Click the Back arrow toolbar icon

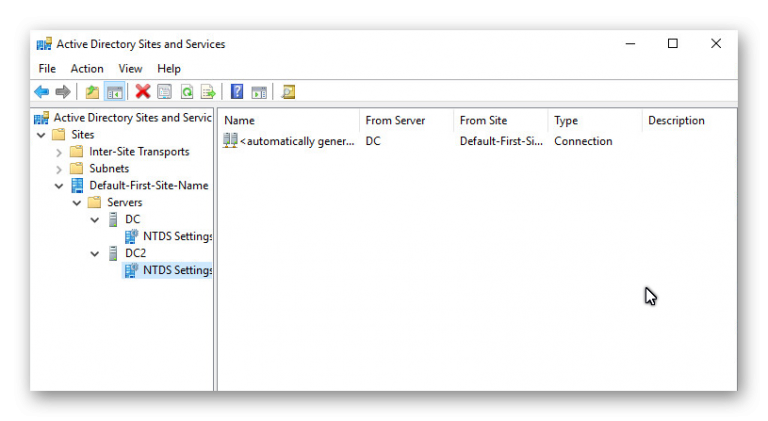coord(41,92)
